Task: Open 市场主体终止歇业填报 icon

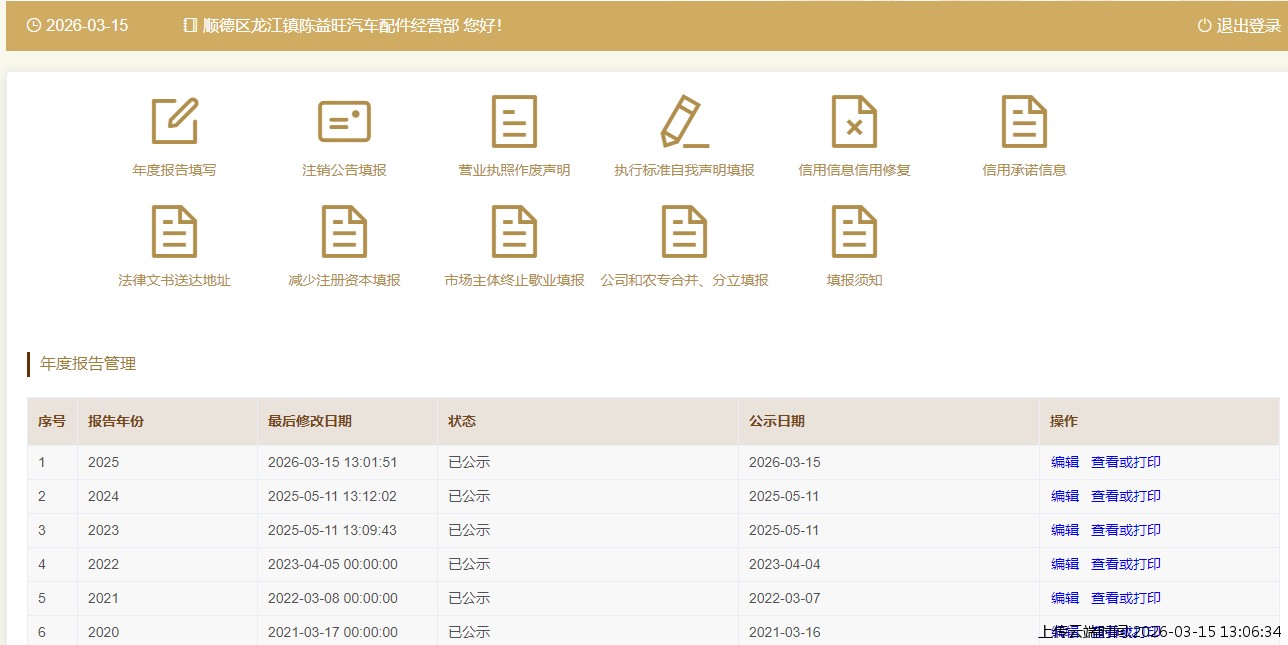Action: pos(514,232)
